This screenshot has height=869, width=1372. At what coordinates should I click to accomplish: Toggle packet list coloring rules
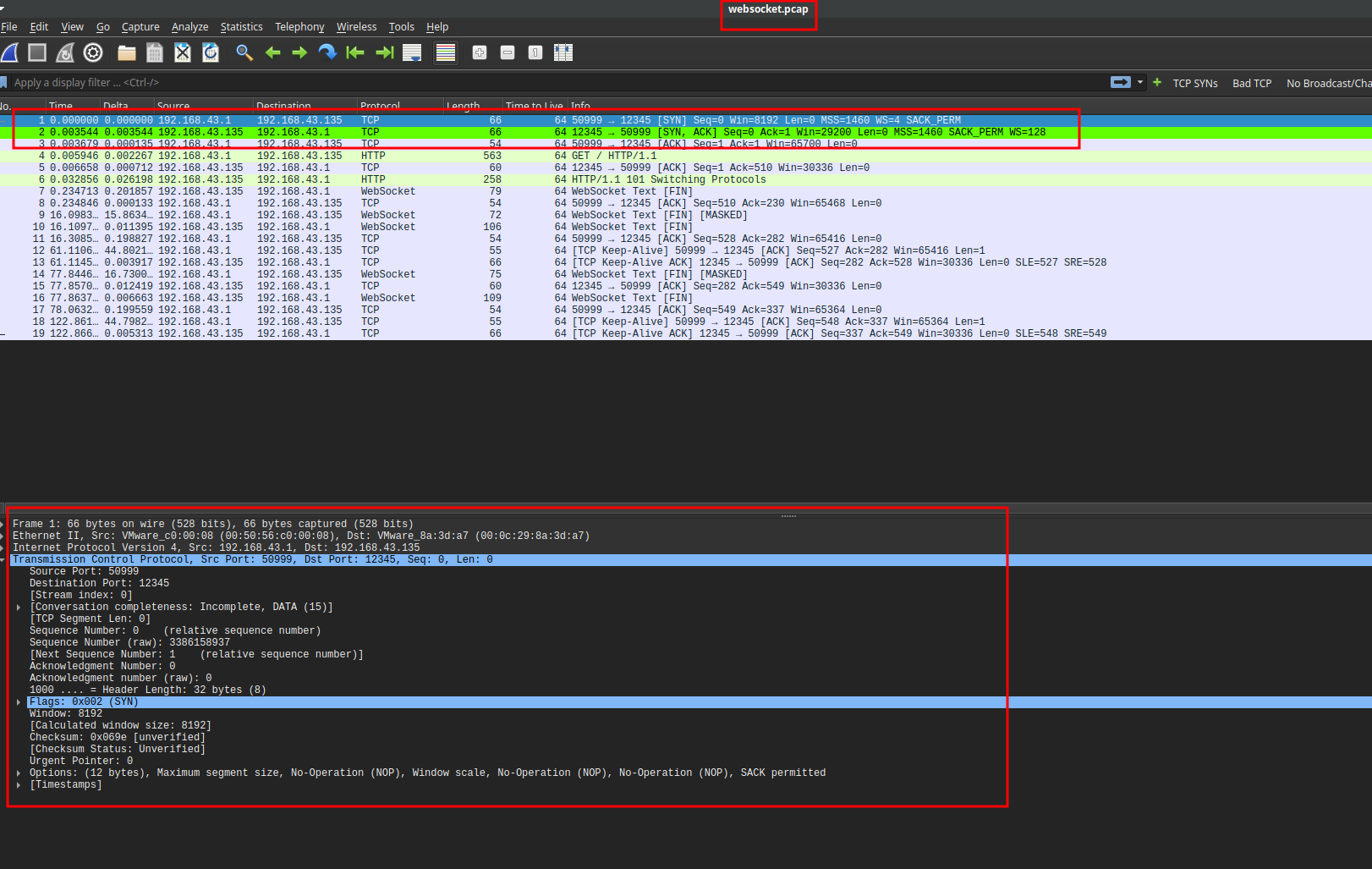[x=446, y=52]
